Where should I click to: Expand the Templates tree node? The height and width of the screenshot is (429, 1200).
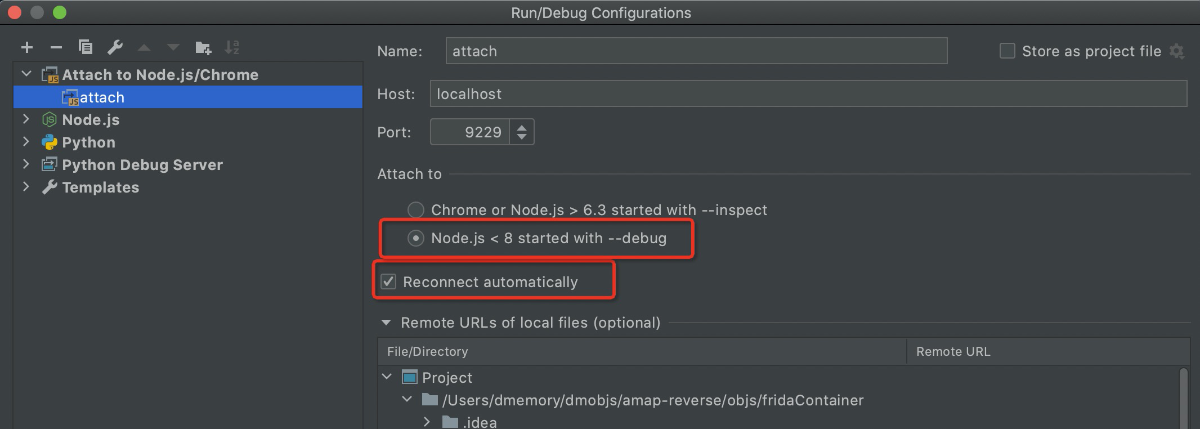pyautogui.click(x=27, y=188)
